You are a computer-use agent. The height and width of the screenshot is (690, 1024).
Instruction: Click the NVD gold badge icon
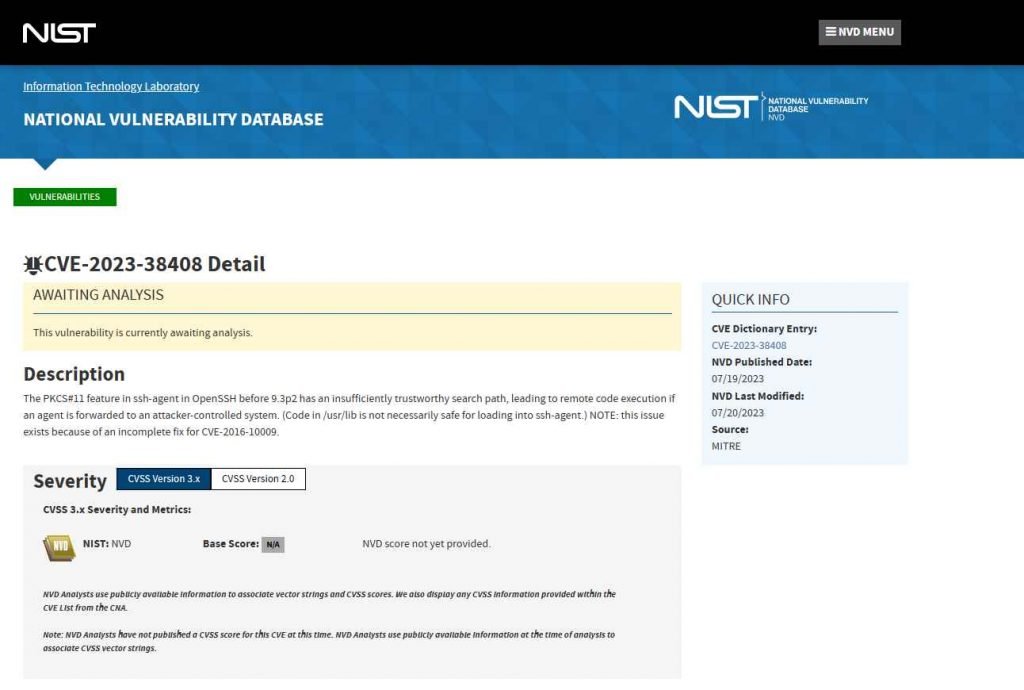pyautogui.click(x=59, y=547)
